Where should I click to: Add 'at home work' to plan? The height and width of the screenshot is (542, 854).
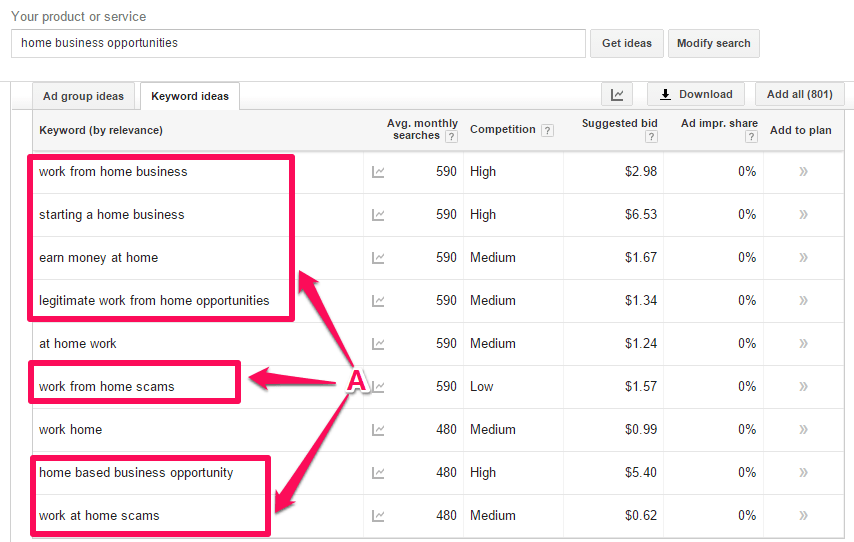803,344
